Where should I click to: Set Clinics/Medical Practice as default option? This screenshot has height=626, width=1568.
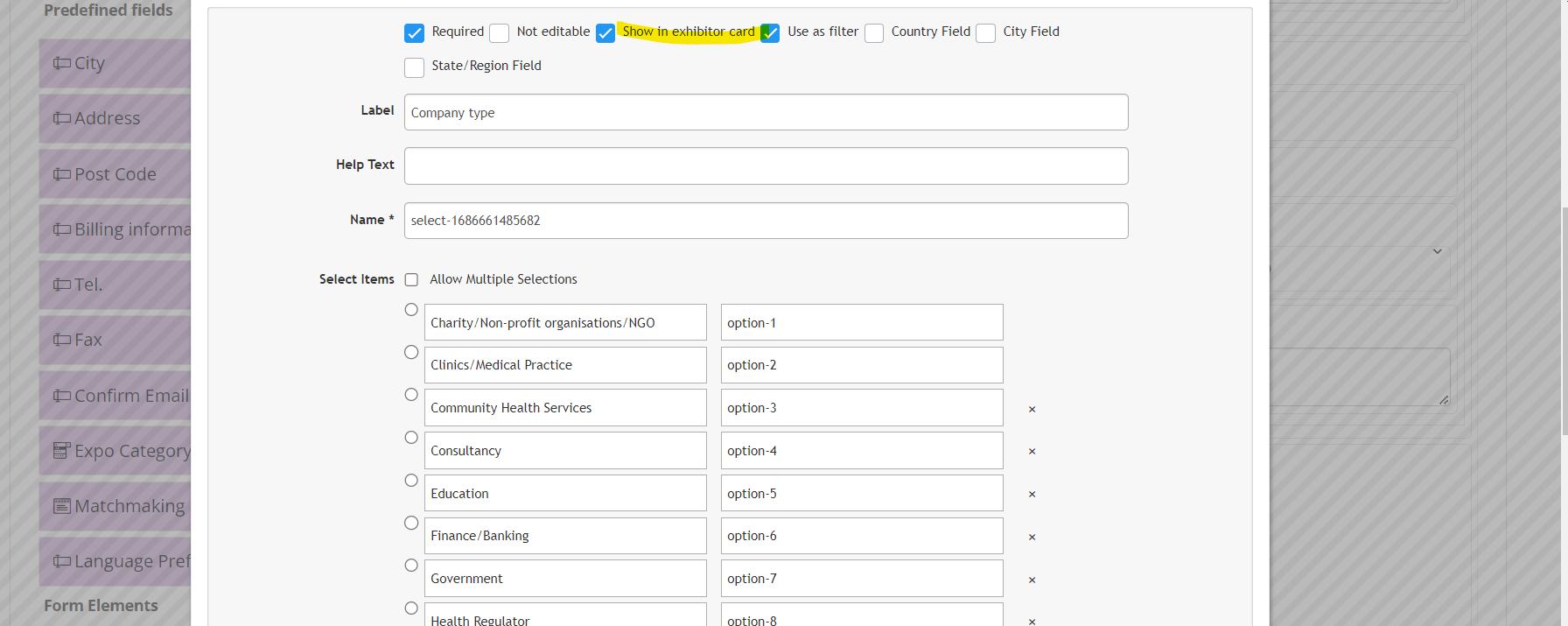[411, 353]
